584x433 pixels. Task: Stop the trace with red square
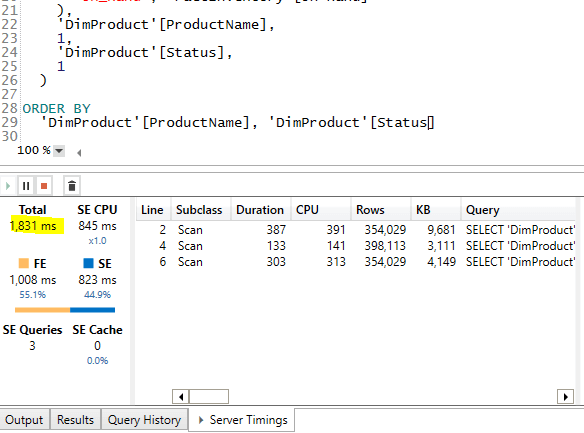coord(44,185)
